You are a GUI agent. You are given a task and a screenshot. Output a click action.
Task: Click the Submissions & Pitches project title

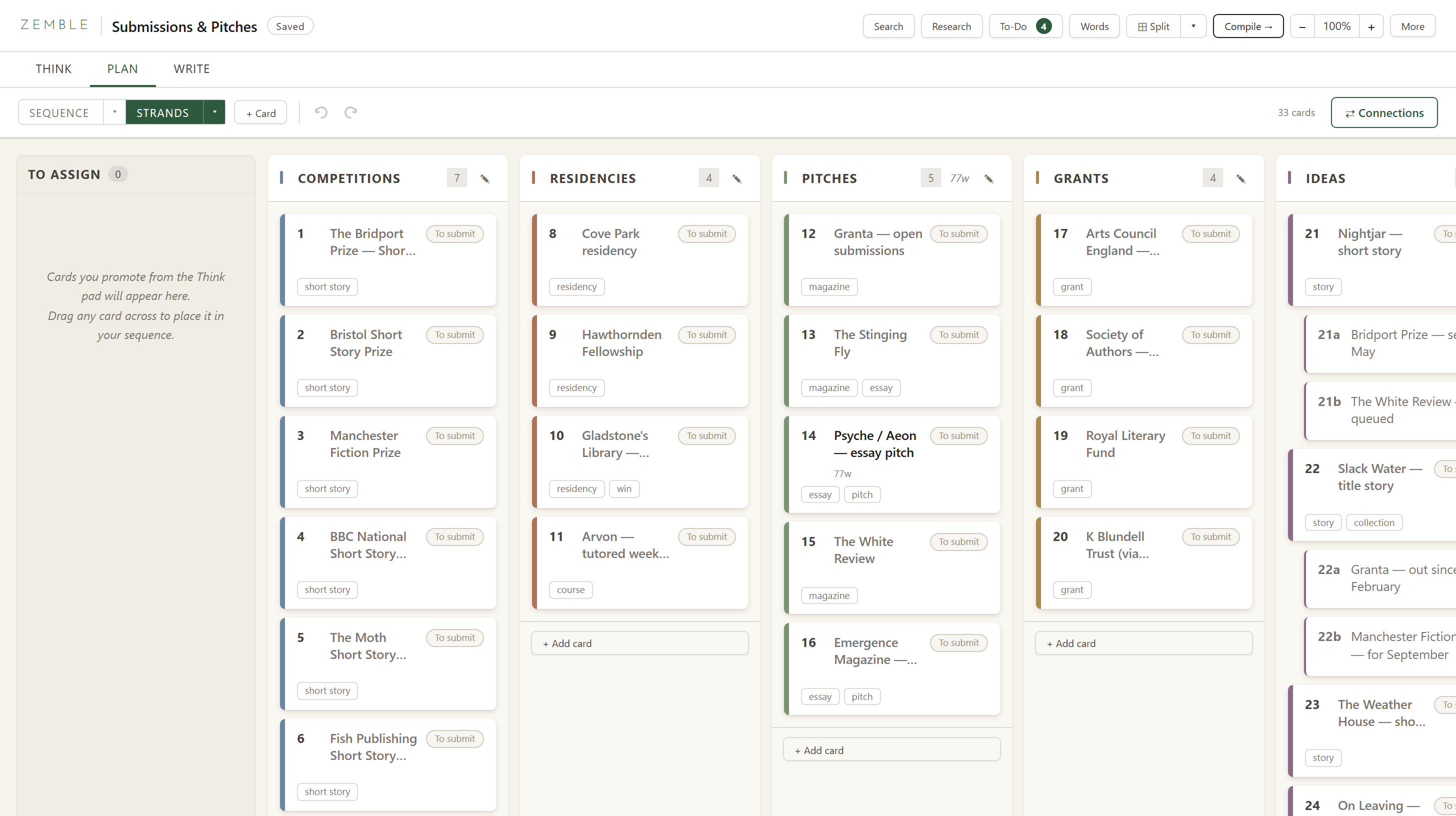point(184,26)
